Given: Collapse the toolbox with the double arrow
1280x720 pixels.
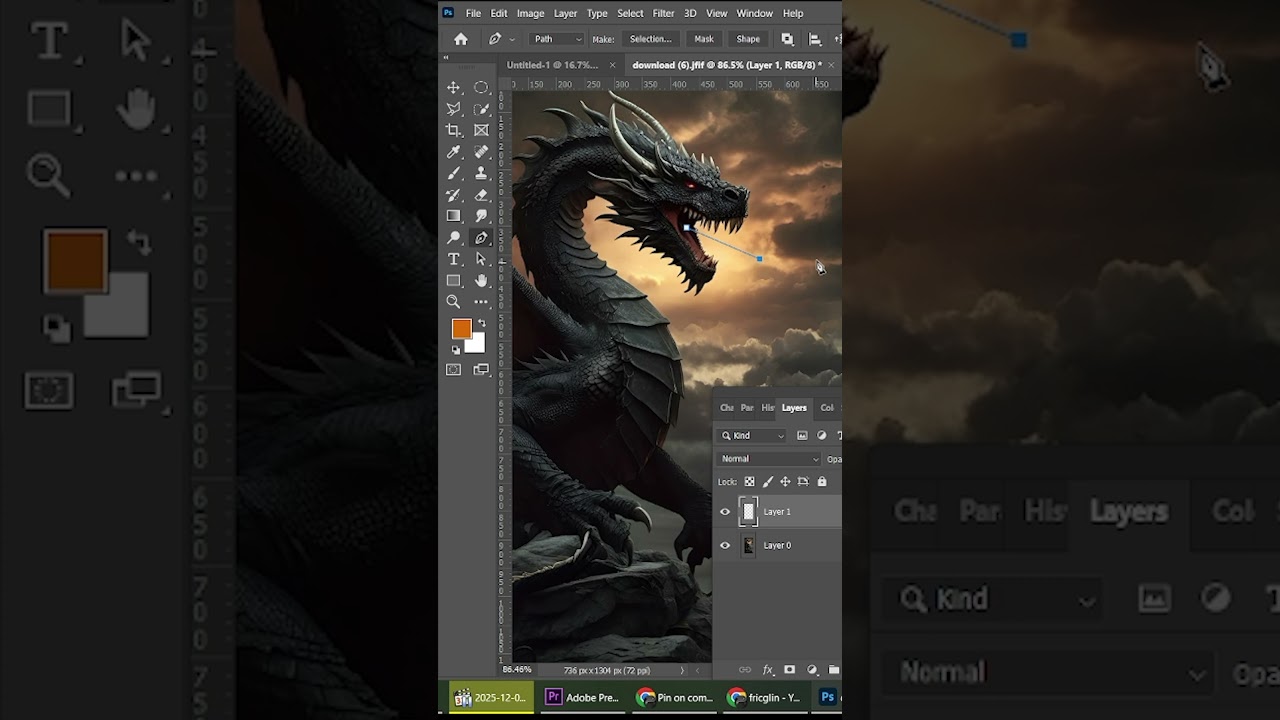Looking at the screenshot, I should (446, 58).
